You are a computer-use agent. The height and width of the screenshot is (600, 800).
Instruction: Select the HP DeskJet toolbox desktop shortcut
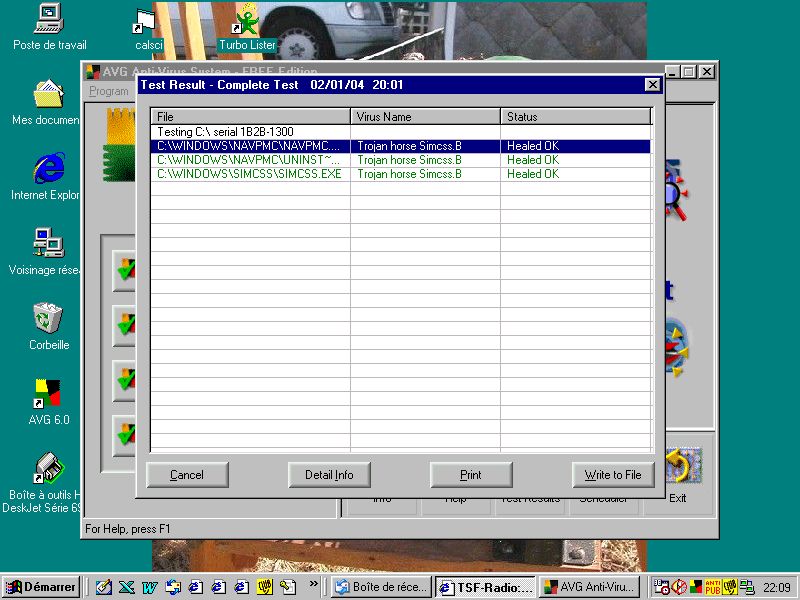click(x=46, y=482)
